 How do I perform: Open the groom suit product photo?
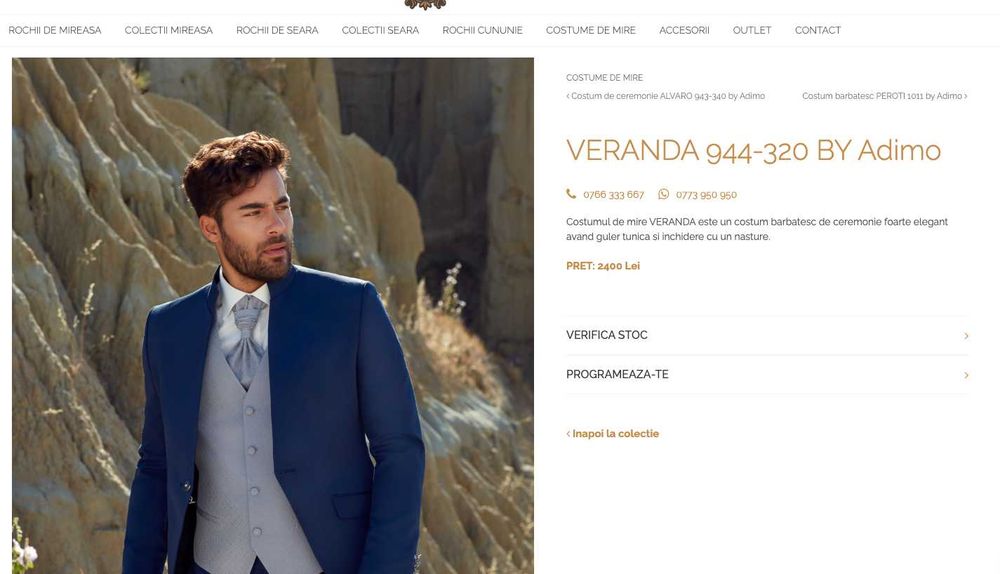pyautogui.click(x=273, y=316)
